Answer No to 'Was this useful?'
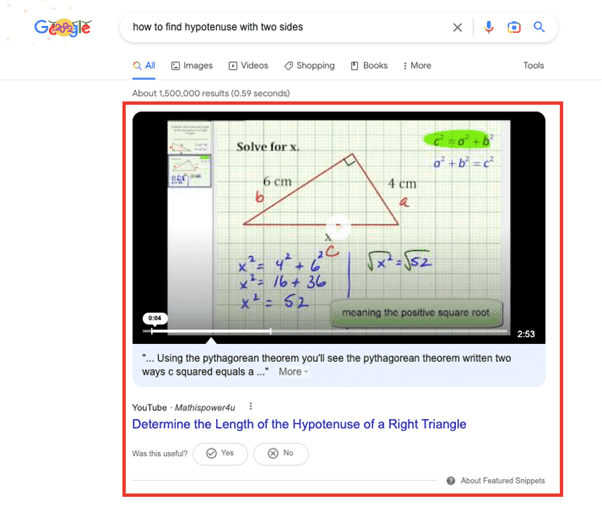This screenshot has height=507, width=602. tap(281, 454)
